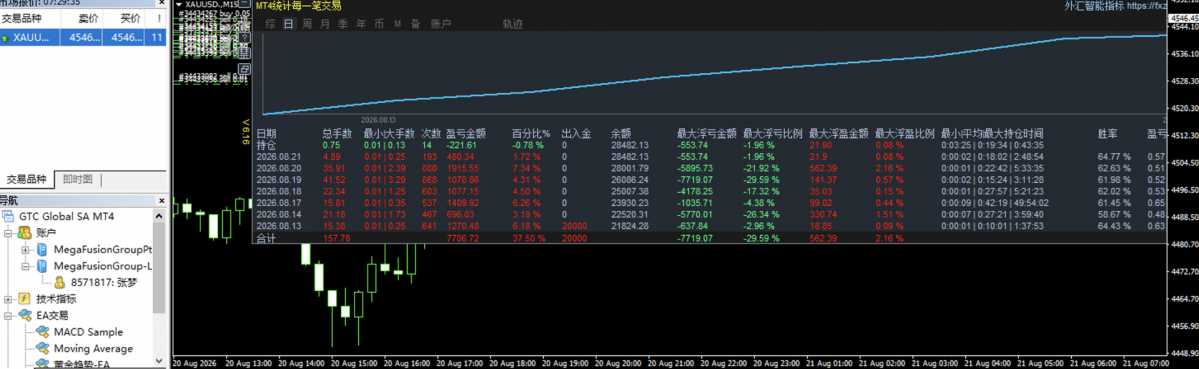1199x369 pixels.
Task: Click the 技术指标 indicators icon
Action: tap(24, 299)
